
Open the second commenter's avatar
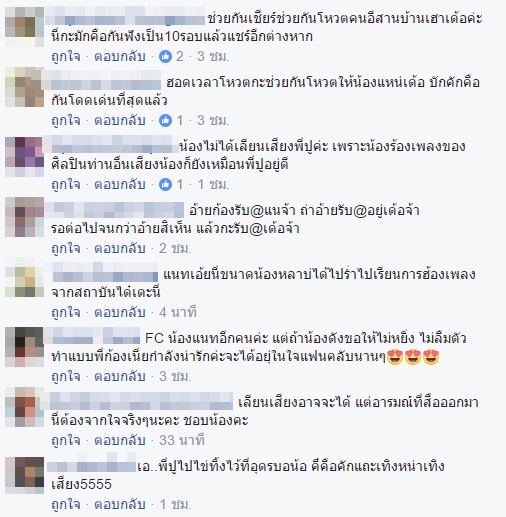click(25, 87)
